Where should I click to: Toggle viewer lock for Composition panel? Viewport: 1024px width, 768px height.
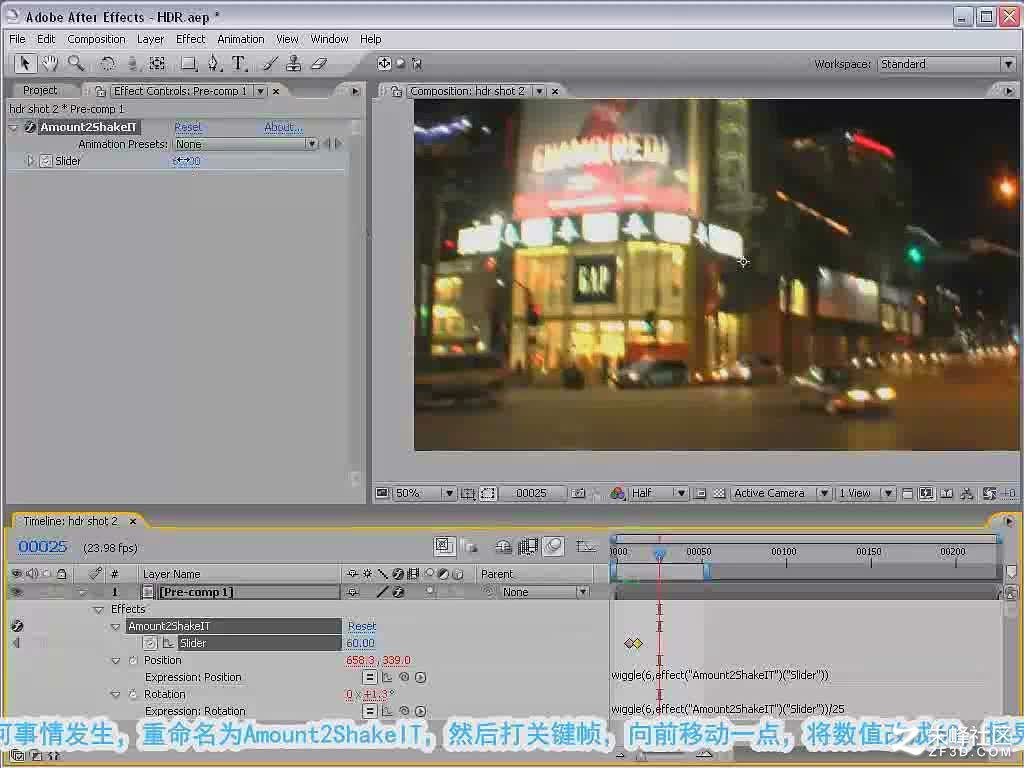pyautogui.click(x=396, y=91)
